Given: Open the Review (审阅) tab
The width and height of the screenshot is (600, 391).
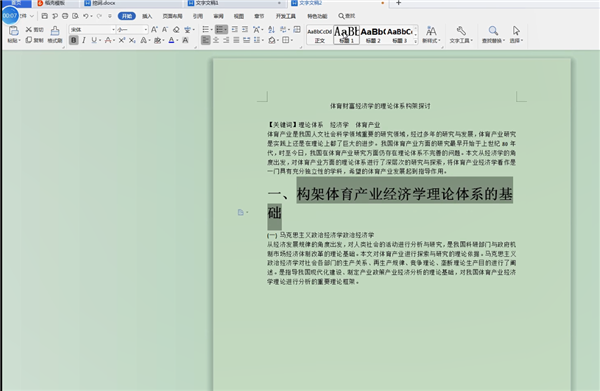Looking at the screenshot, I should pos(218,16).
